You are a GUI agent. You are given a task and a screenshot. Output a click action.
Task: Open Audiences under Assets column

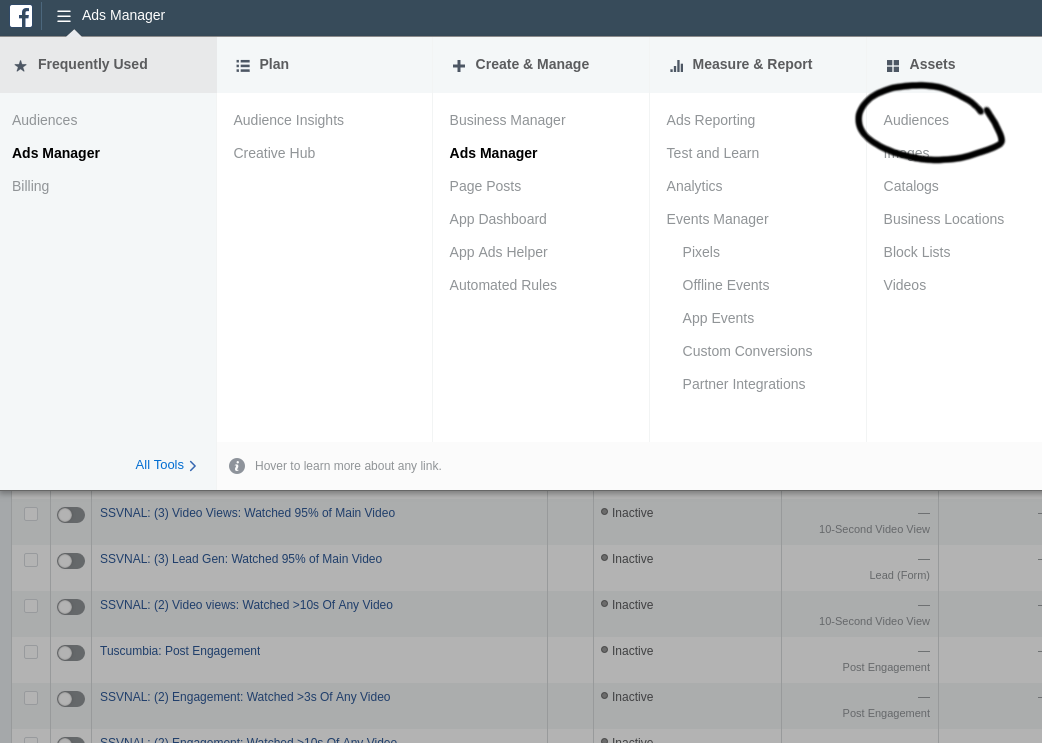[915, 120]
